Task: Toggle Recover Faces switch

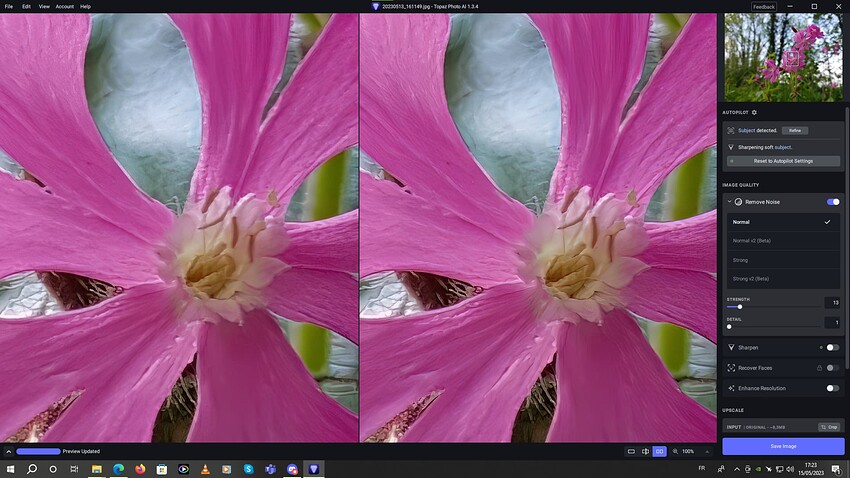Action: 833,368
